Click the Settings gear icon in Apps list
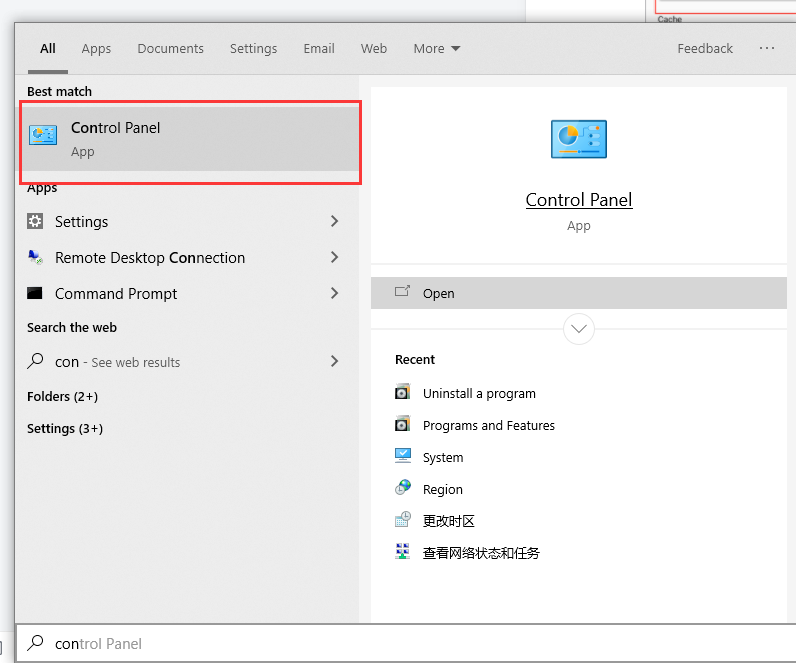This screenshot has width=796, height=663. (x=35, y=221)
